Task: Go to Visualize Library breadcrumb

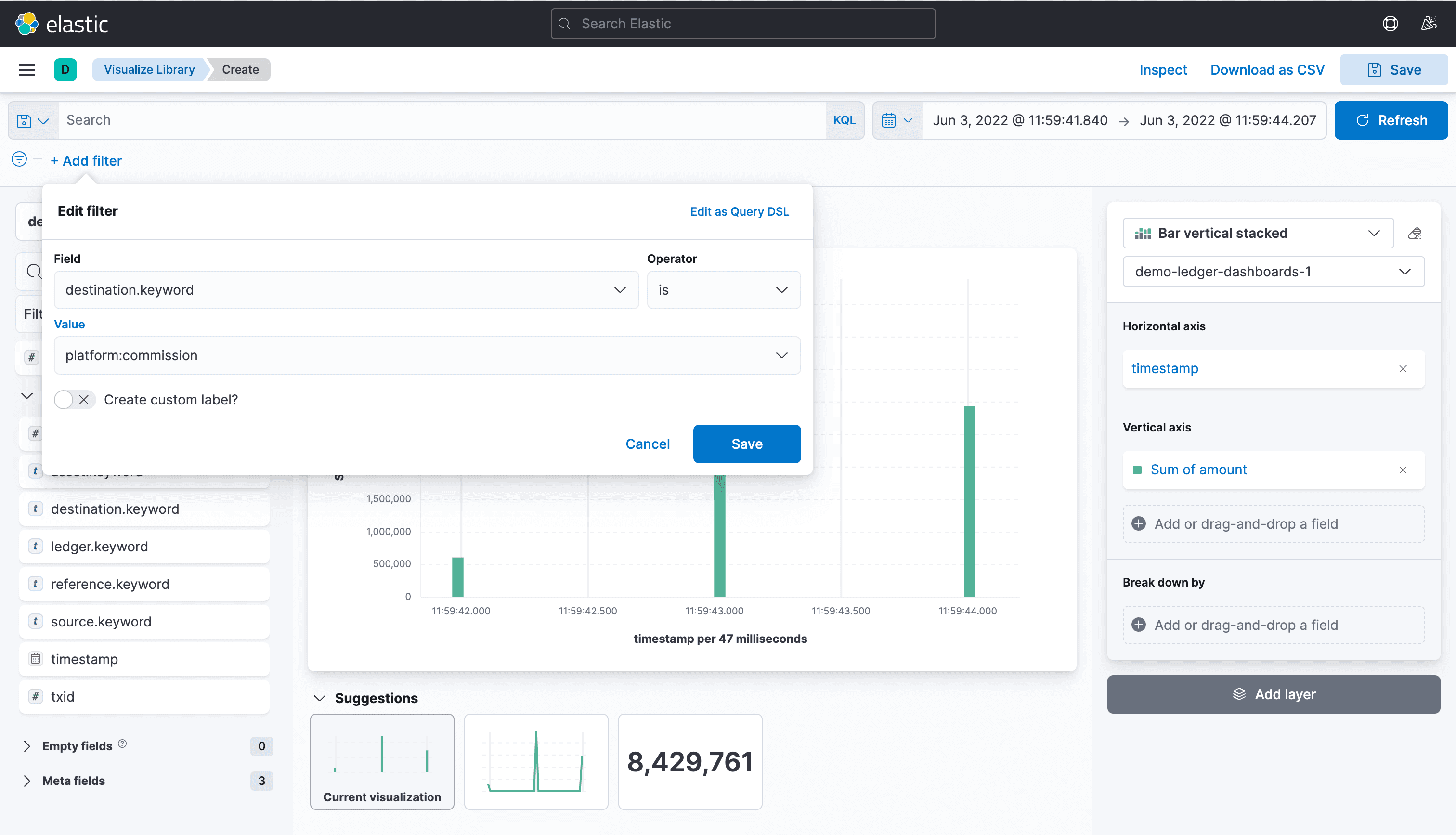Action: pos(149,69)
